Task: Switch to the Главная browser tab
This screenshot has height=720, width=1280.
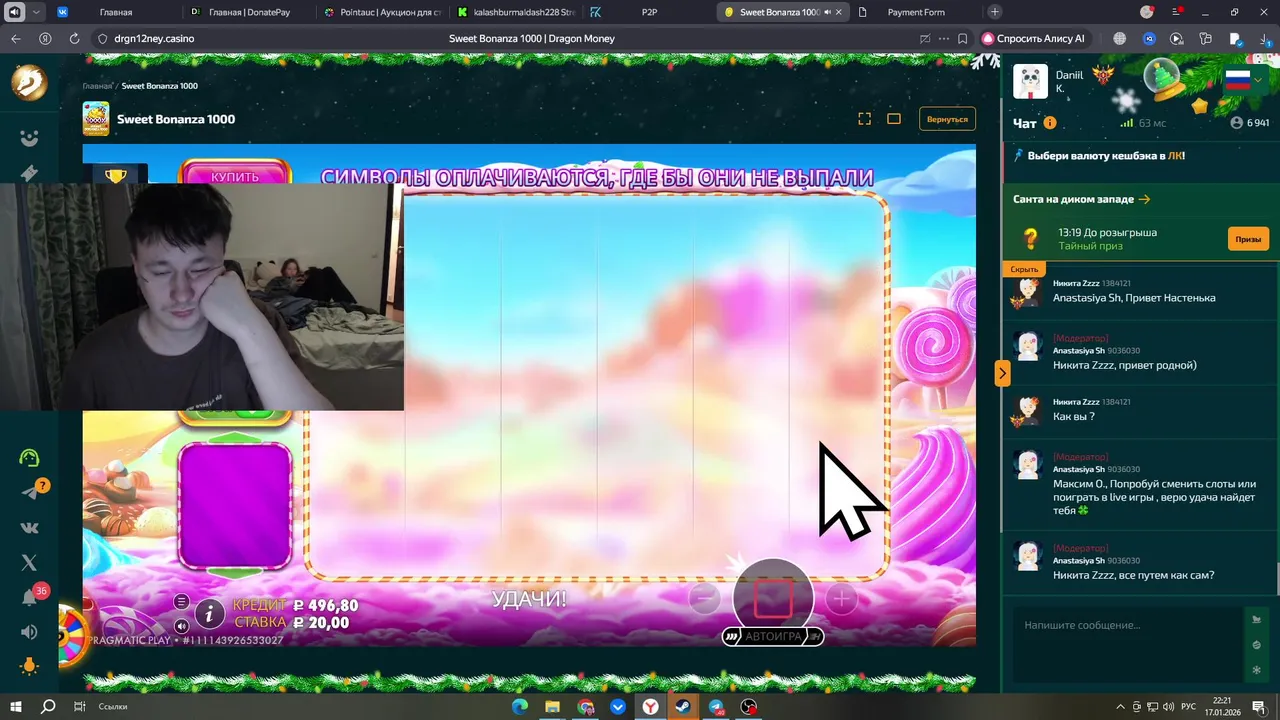Action: click(117, 12)
